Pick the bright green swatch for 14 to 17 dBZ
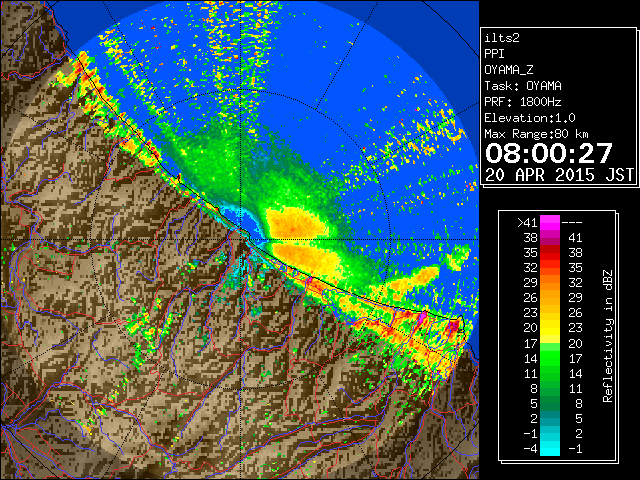This screenshot has height=480, width=640. 550,358
